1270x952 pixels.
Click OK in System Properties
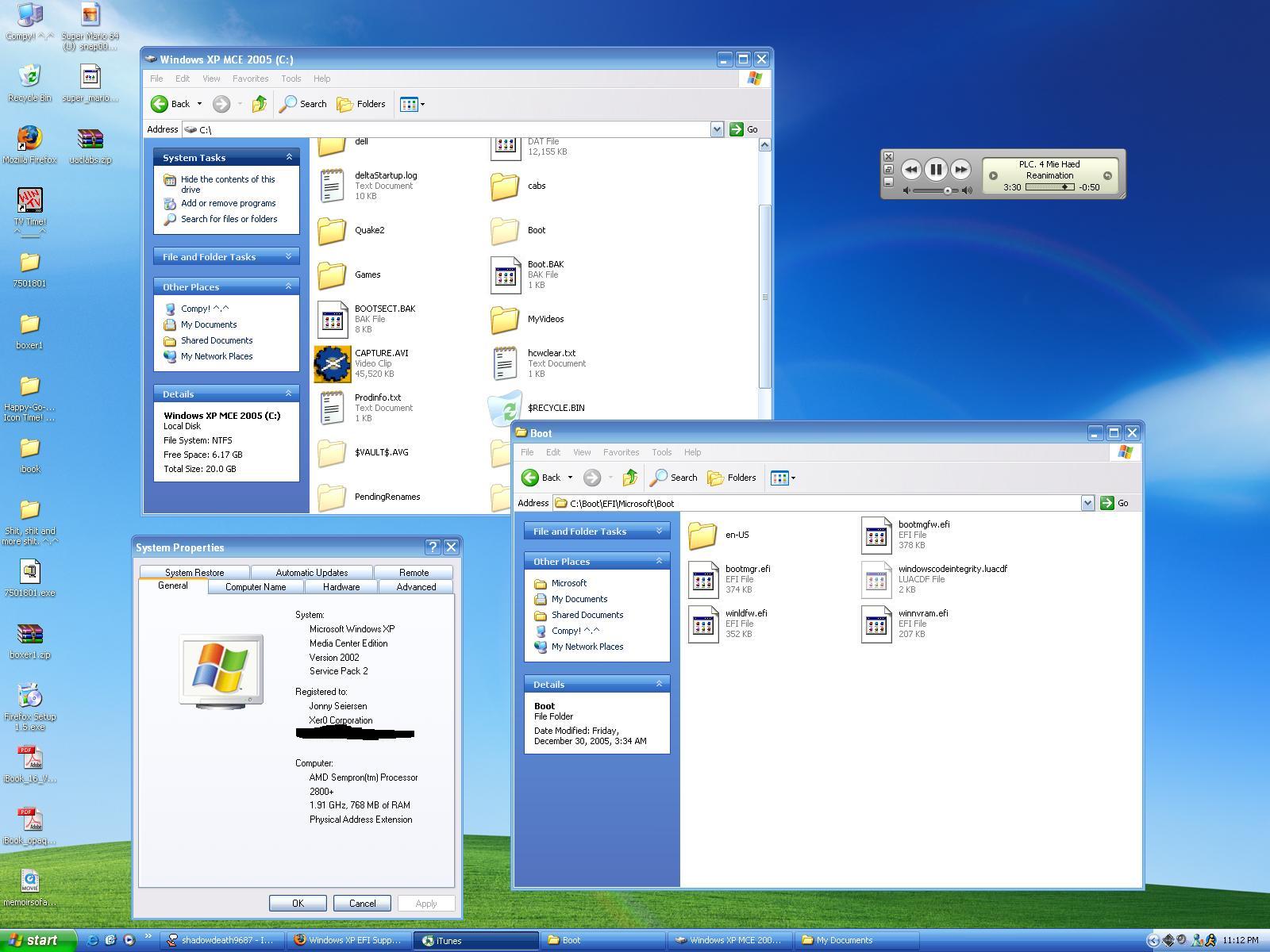coord(298,904)
